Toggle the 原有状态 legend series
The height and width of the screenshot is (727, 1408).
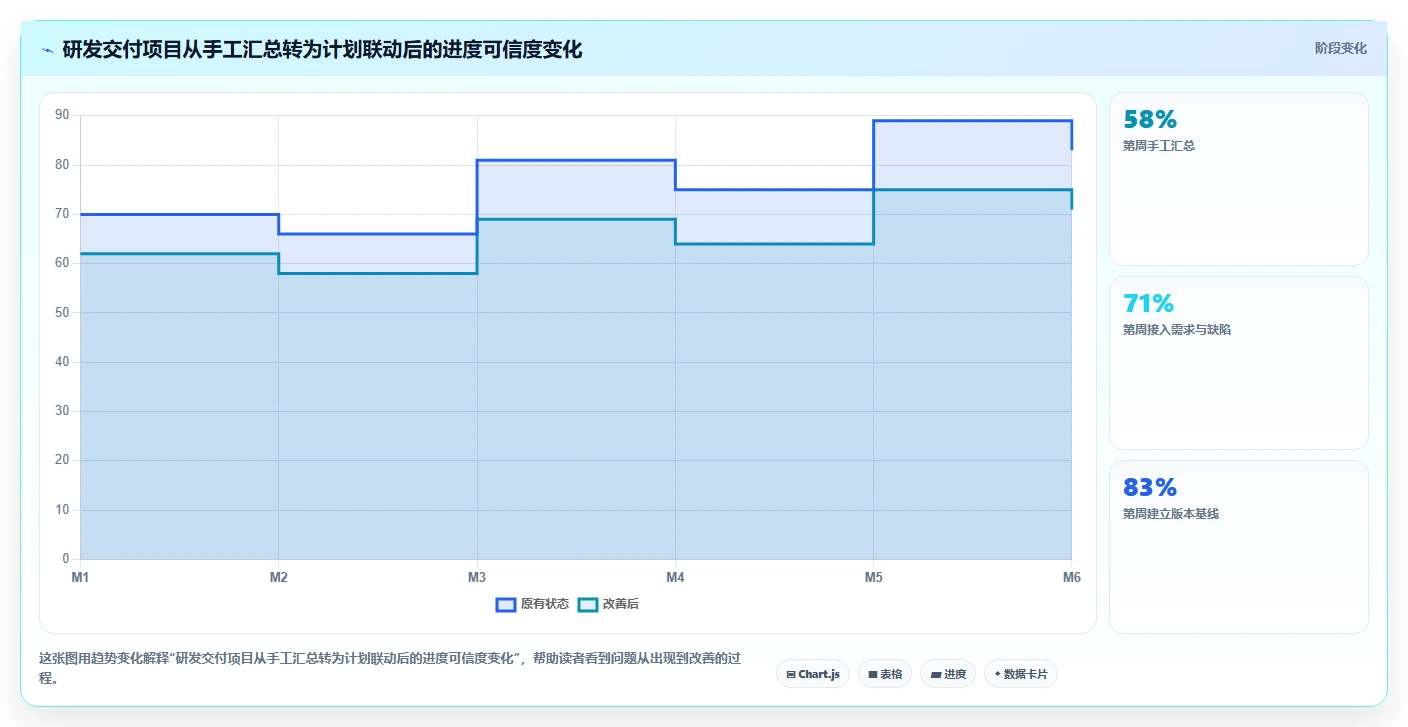[x=533, y=604]
